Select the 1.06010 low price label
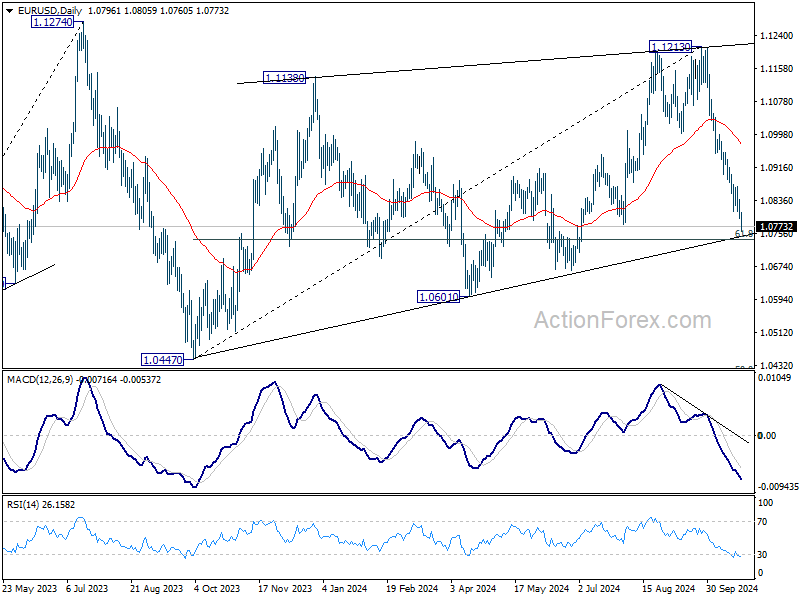 click(439, 296)
